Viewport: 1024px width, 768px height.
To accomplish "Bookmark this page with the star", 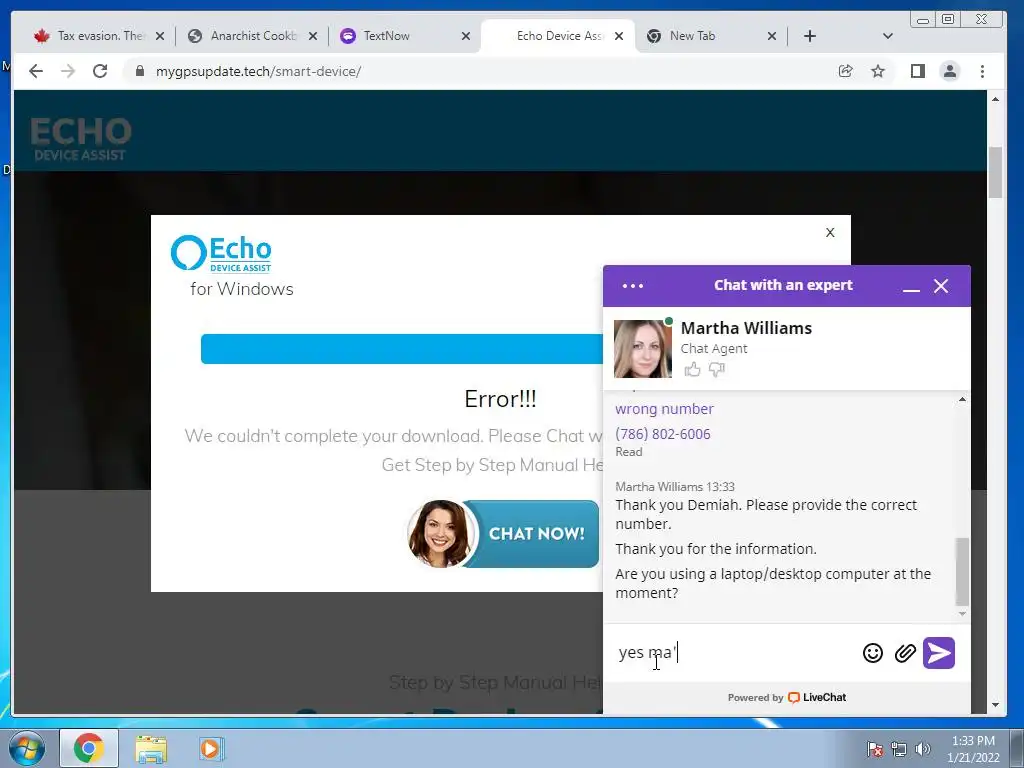I will tap(878, 71).
